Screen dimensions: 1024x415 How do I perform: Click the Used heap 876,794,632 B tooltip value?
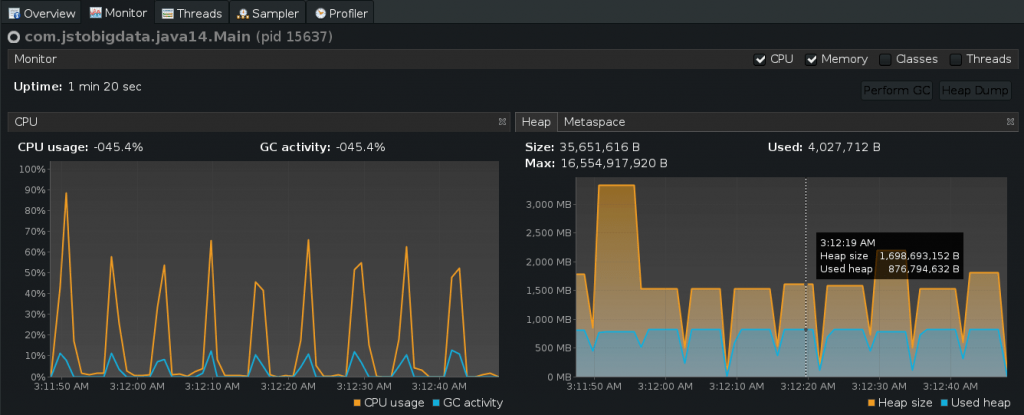(x=923, y=269)
